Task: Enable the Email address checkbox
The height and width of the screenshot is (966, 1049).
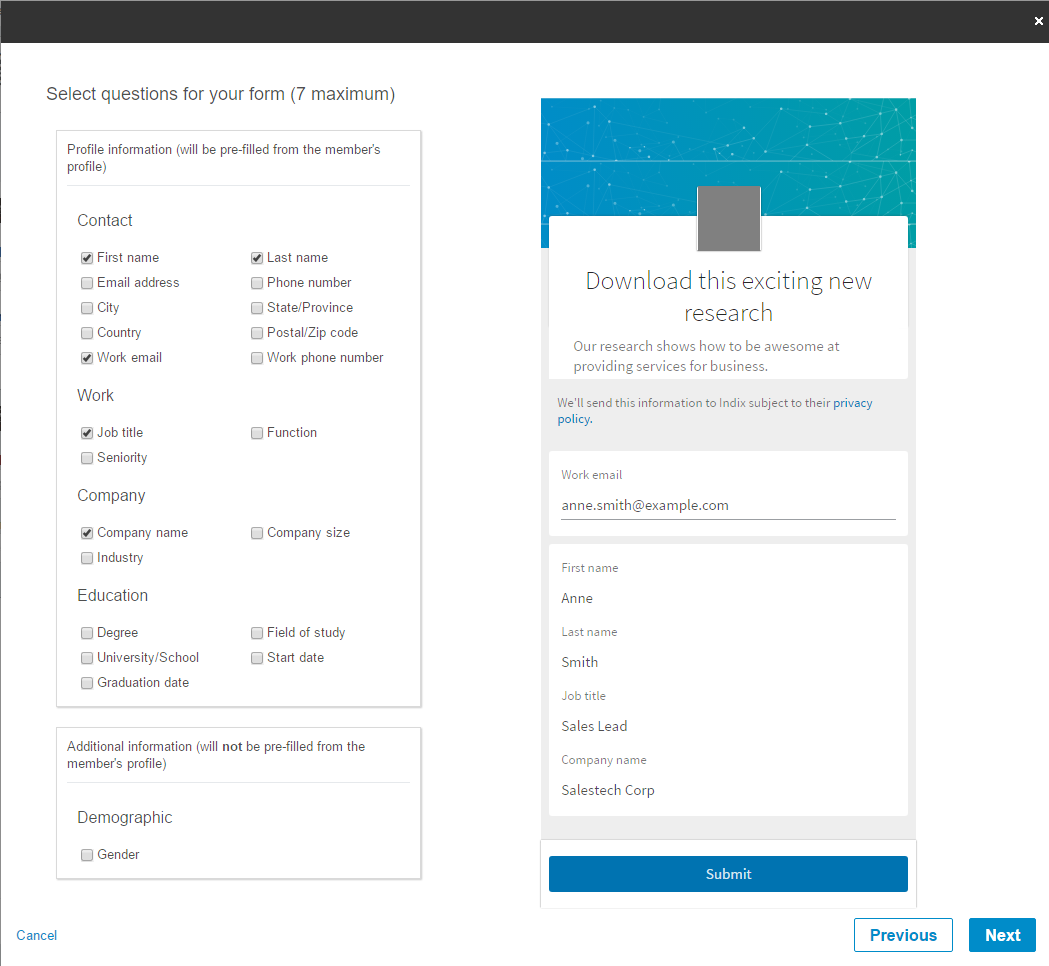Action: (88, 283)
